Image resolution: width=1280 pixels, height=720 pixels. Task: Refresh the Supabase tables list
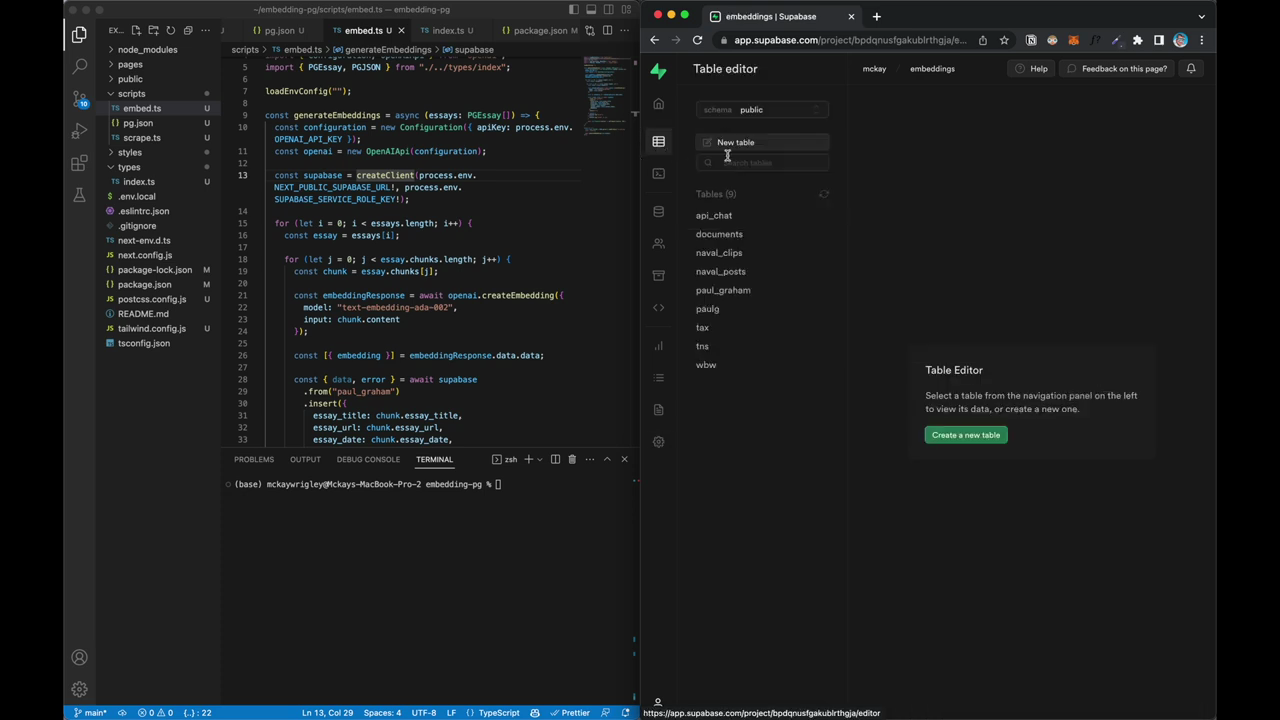824,194
